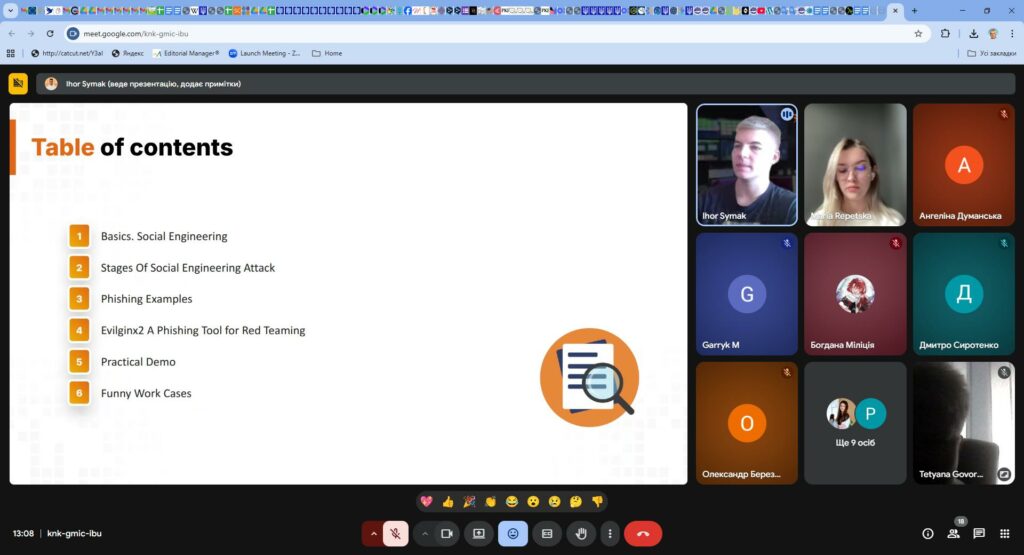
Task: Open the tile showing 9 more people
Action: point(855,422)
